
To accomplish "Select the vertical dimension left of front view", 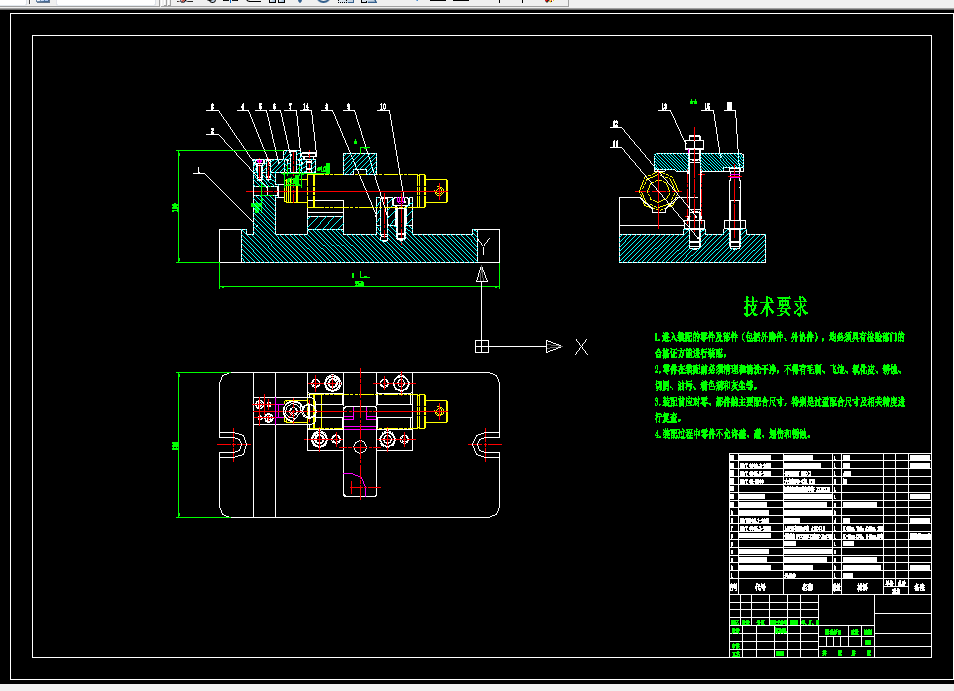I will point(176,207).
